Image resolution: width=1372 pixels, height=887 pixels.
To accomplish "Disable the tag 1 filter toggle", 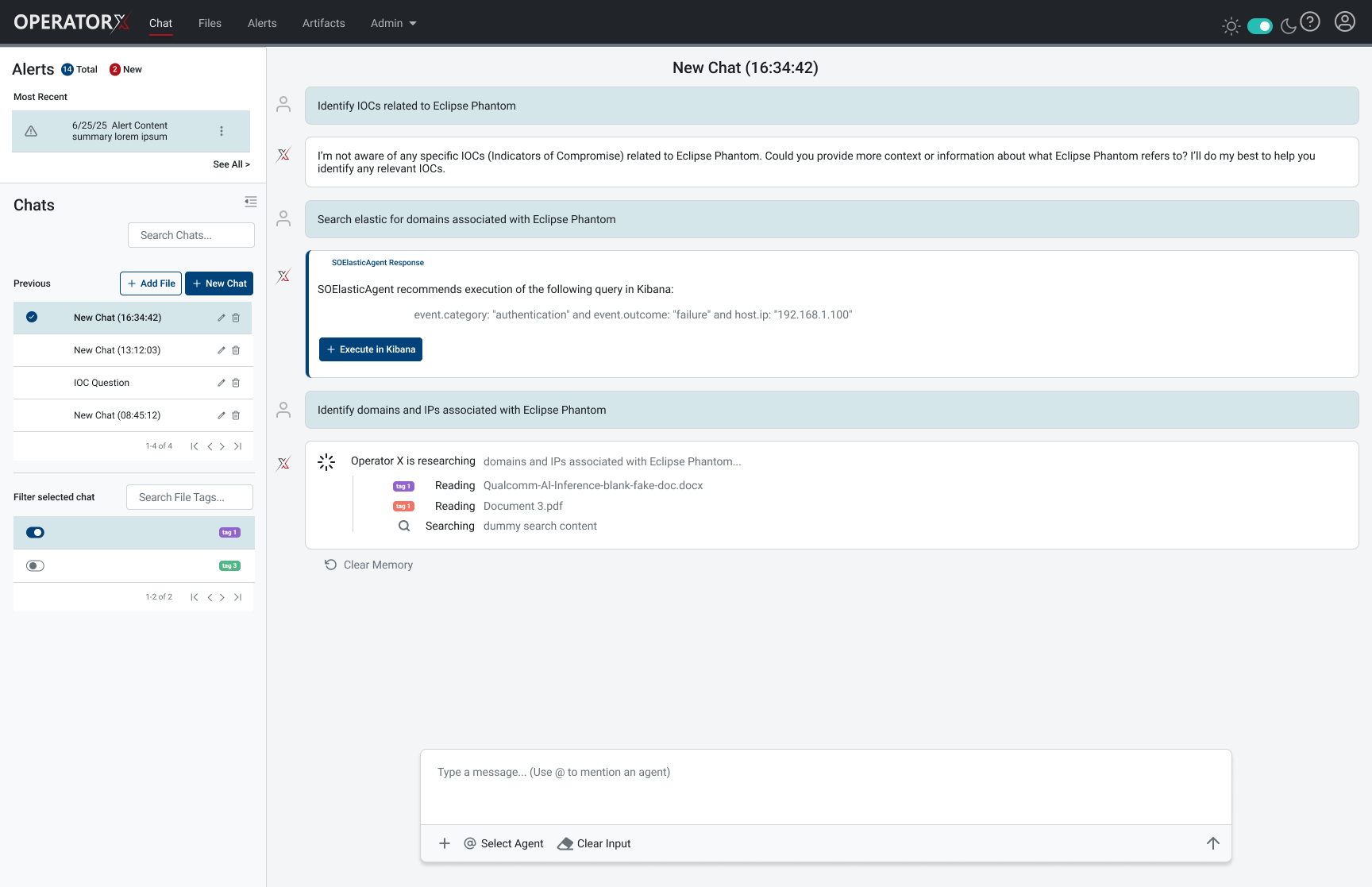I will pyautogui.click(x=35, y=533).
